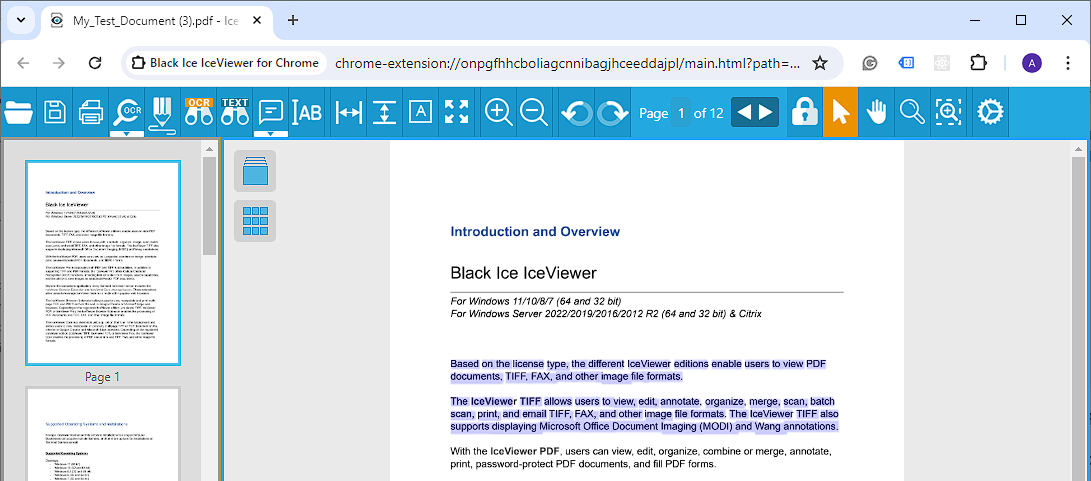Switch to the hand pan tool
1091x481 pixels.
tap(876, 111)
